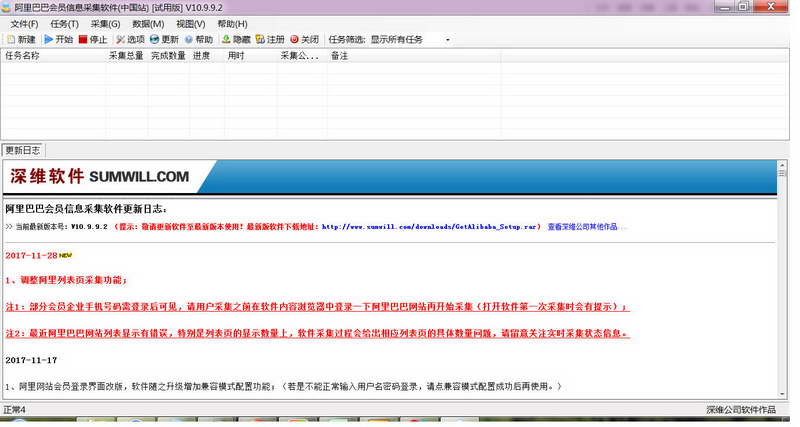Viewport: 800px width, 427px height.
Task: Click the app icon in the title bar
Action: (x=6, y=7)
